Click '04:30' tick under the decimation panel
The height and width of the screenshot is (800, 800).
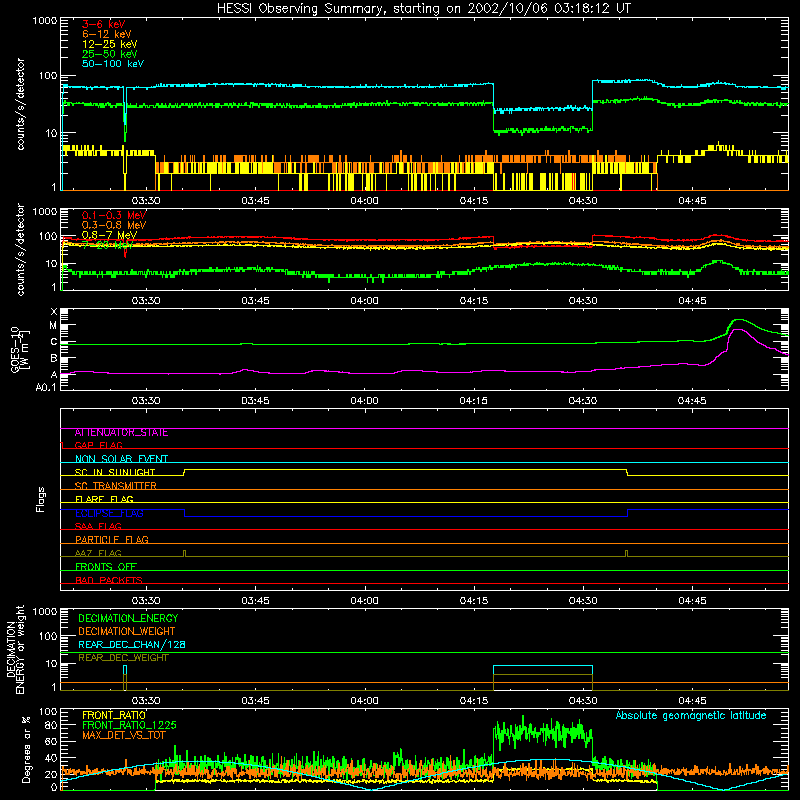point(583,701)
